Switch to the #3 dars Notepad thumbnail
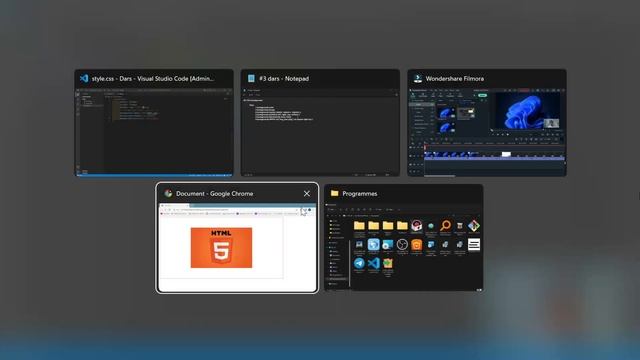Screen dimensions: 640x360 pos(320,123)
